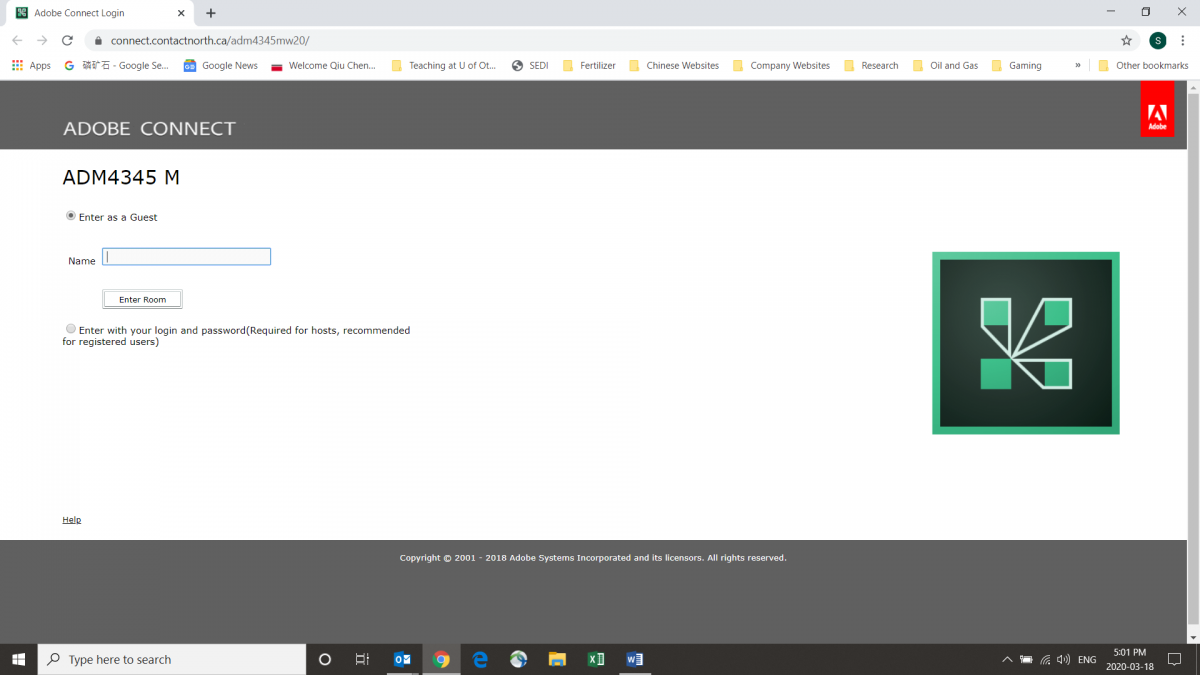
Task: Click the Enter Room button
Action: [x=142, y=300]
